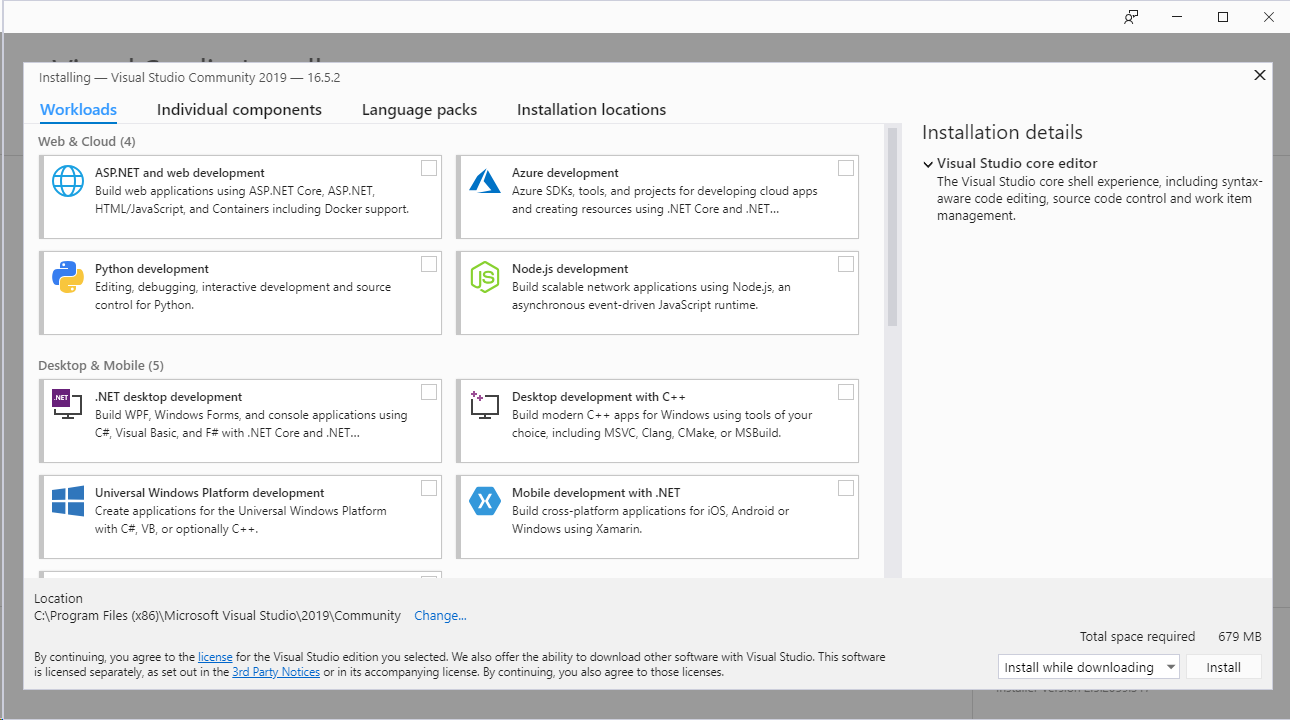Click the Universal Windows Platform logo icon

coord(68,501)
